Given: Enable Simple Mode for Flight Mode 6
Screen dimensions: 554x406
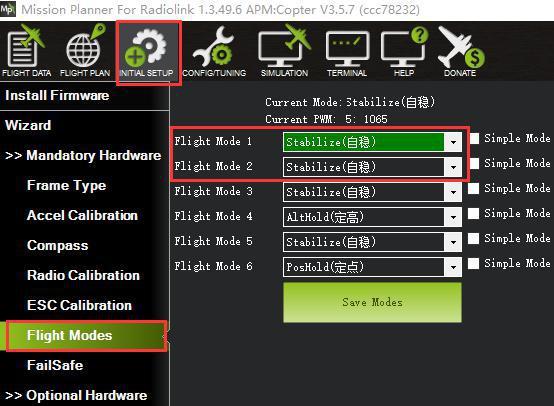Looking at the screenshot, I should point(474,263).
